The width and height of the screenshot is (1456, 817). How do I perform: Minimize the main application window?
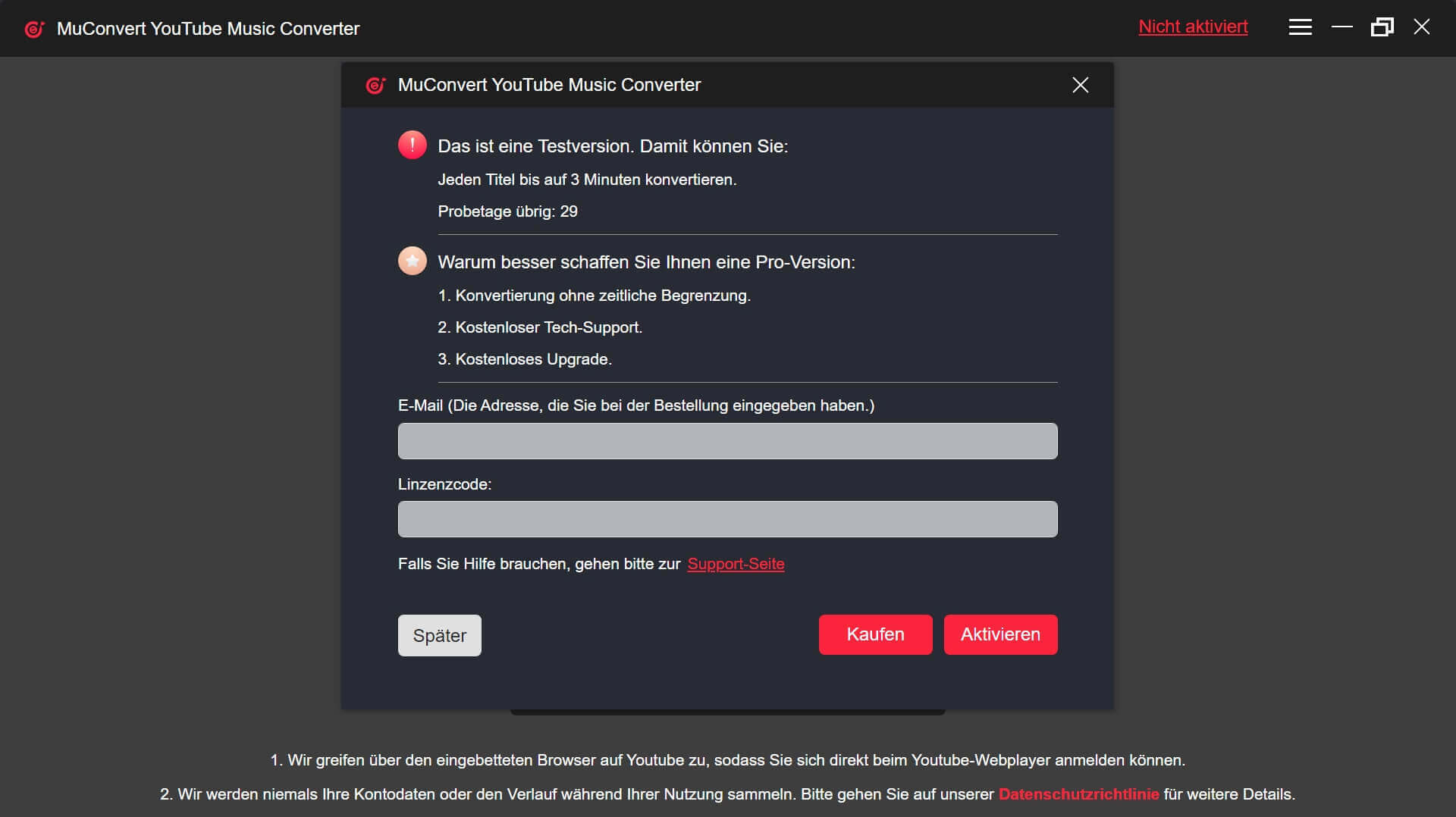[1341, 27]
